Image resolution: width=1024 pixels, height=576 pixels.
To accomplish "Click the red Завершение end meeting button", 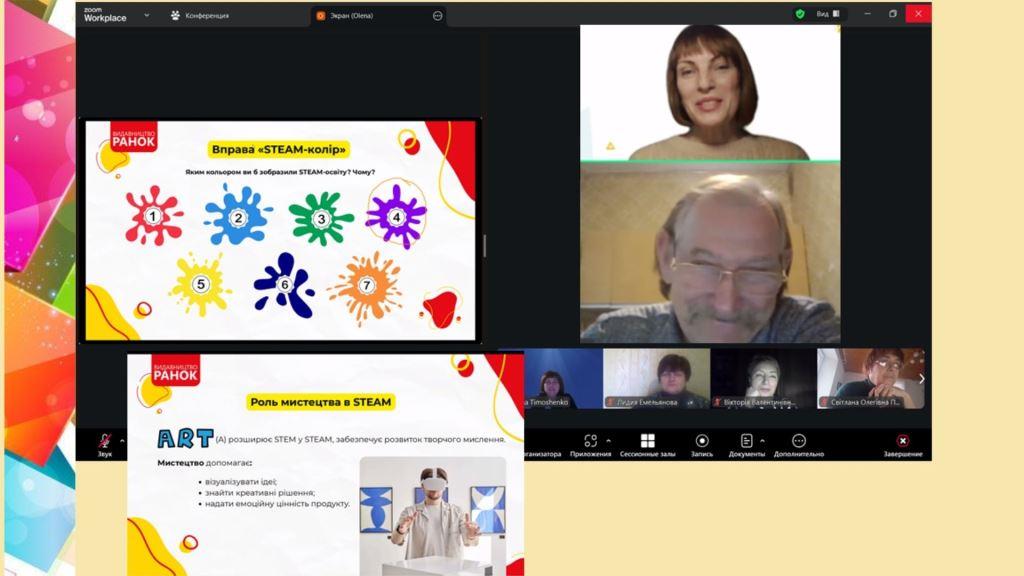I will click(902, 441).
